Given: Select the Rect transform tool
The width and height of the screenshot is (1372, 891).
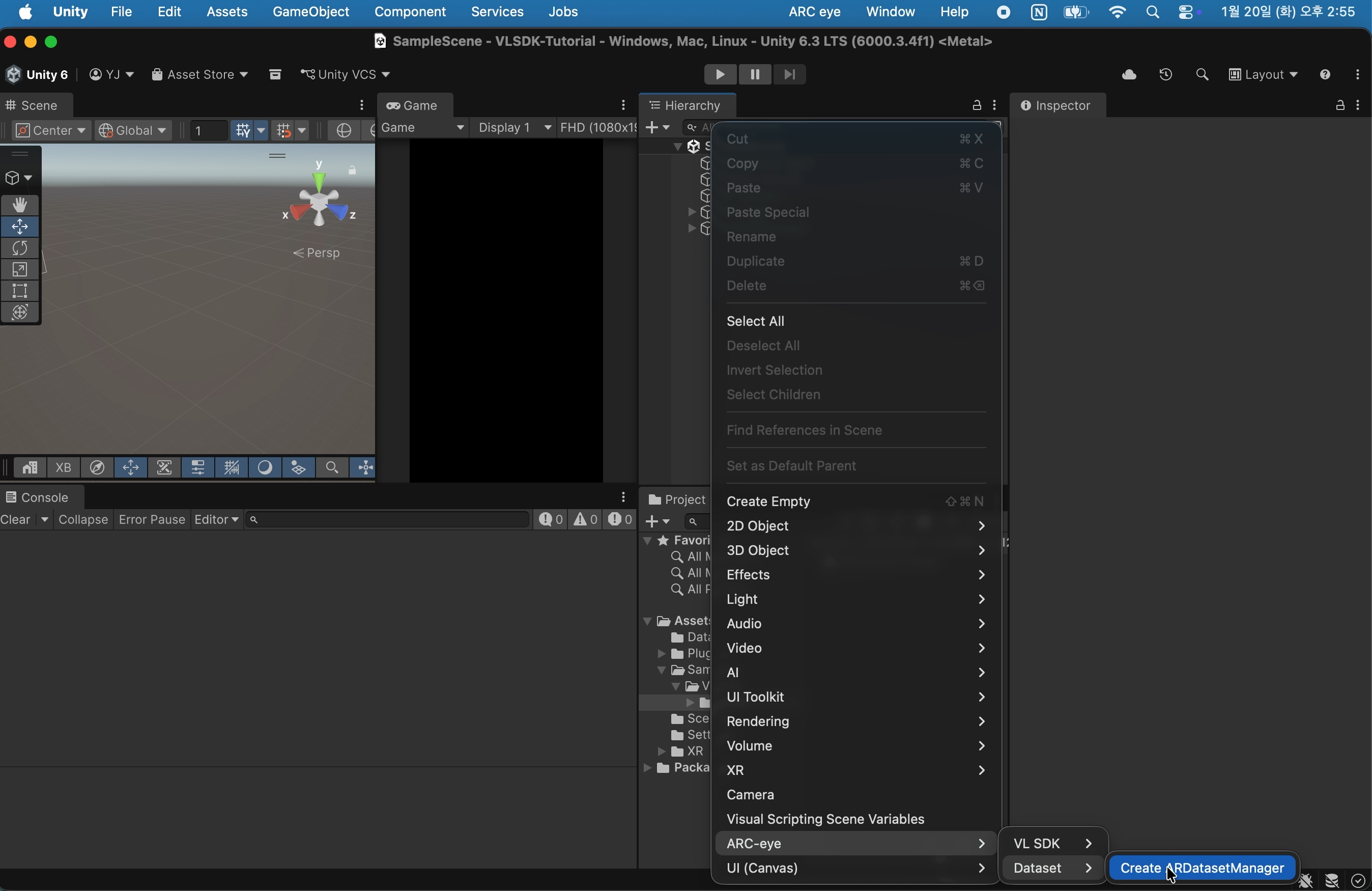Looking at the screenshot, I should pyautogui.click(x=20, y=291).
